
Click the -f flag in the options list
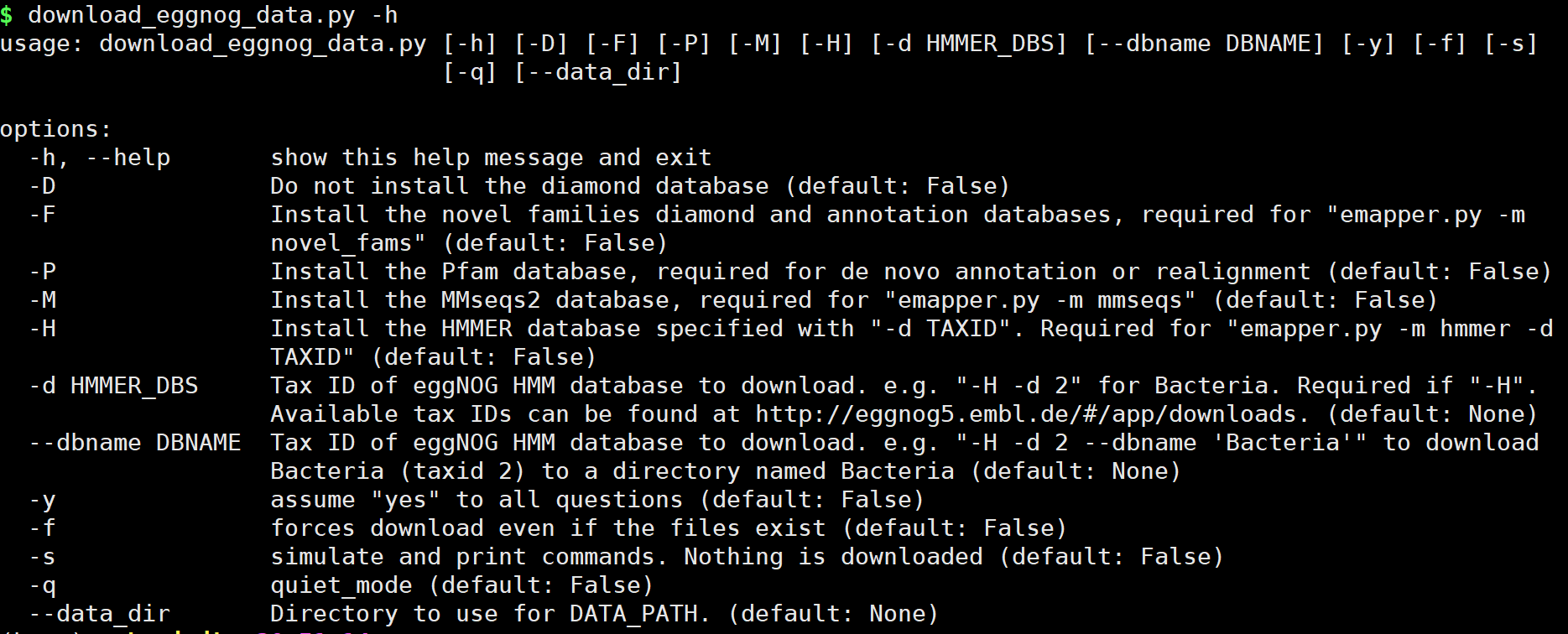pyautogui.click(x=43, y=528)
